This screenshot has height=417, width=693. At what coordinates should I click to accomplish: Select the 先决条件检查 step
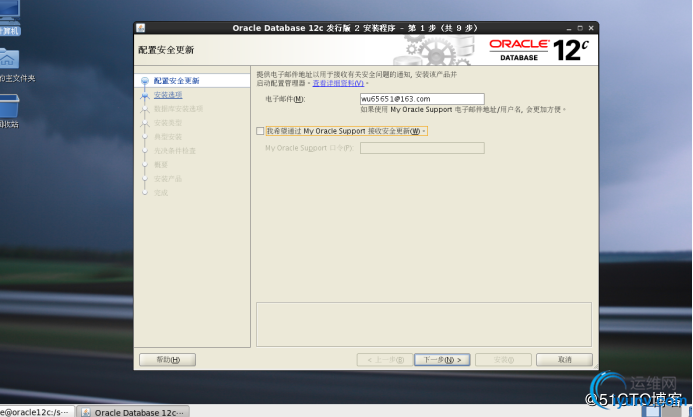[x=175, y=151]
